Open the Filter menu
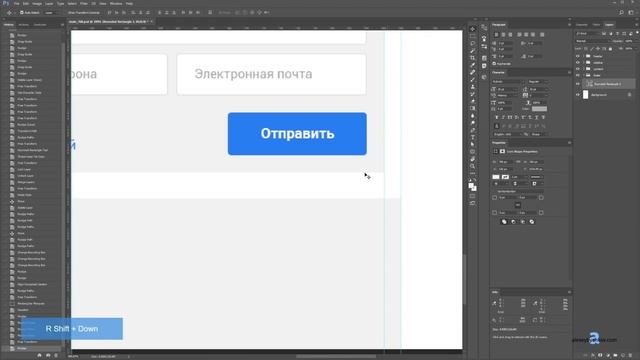640x360 pixels. pyautogui.click(x=84, y=4)
